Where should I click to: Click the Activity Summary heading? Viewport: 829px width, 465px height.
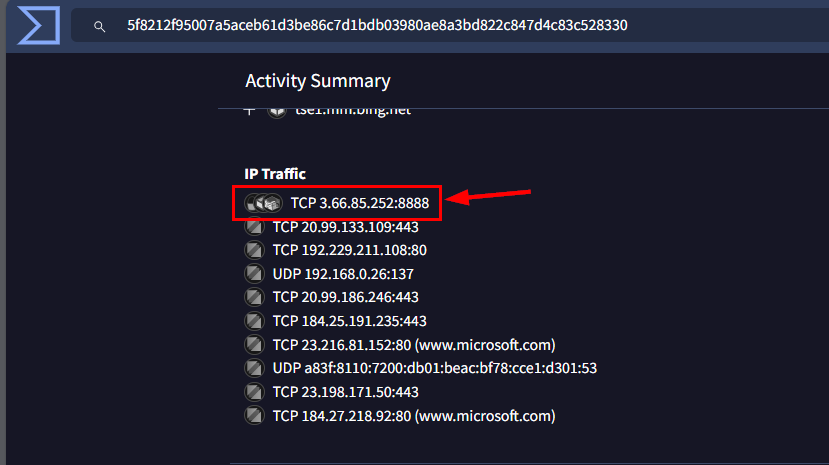[x=317, y=81]
